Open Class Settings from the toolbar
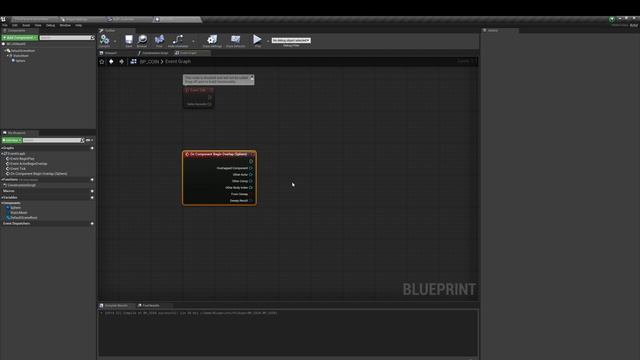The image size is (640, 360). pos(212,39)
